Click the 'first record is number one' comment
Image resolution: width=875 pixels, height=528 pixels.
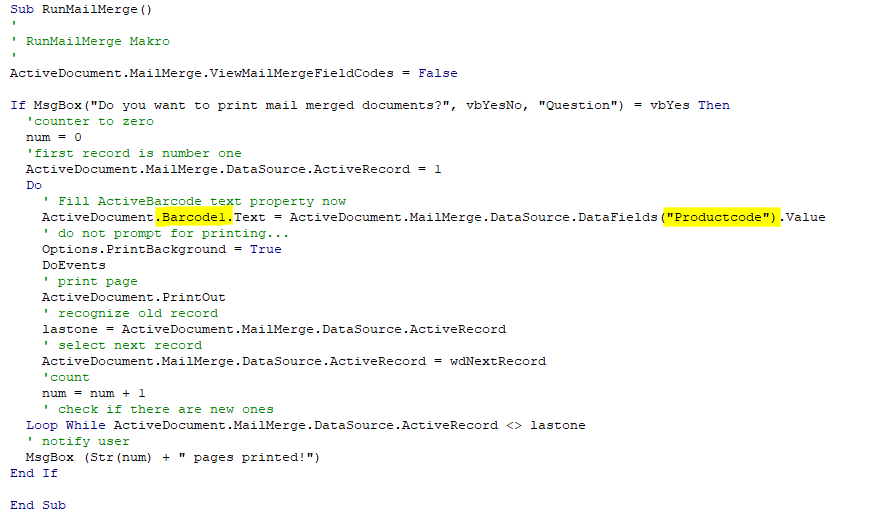tap(134, 153)
